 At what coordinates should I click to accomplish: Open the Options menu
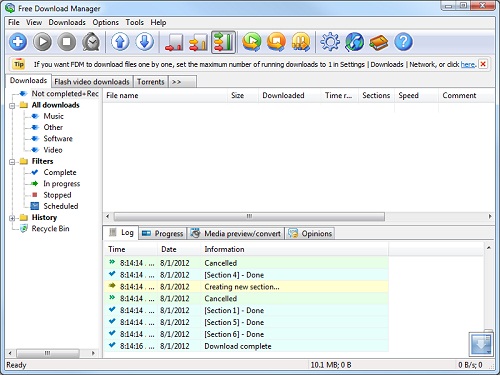(x=106, y=22)
